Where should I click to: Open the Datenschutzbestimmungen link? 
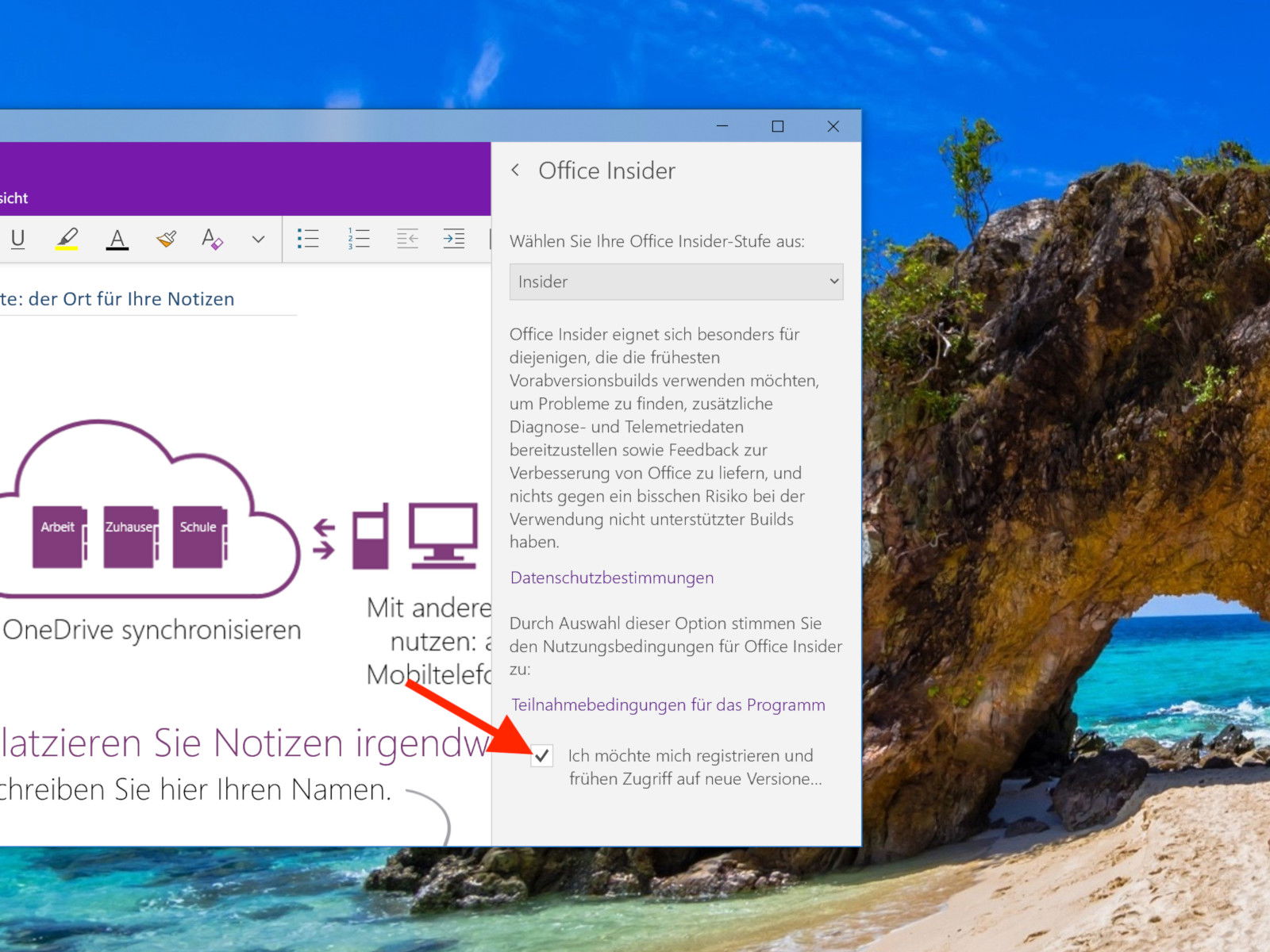coord(612,578)
